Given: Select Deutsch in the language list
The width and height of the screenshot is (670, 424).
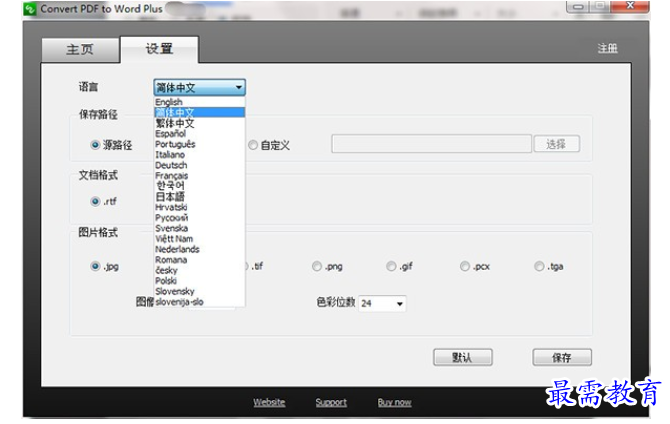Looking at the screenshot, I should [x=200, y=165].
